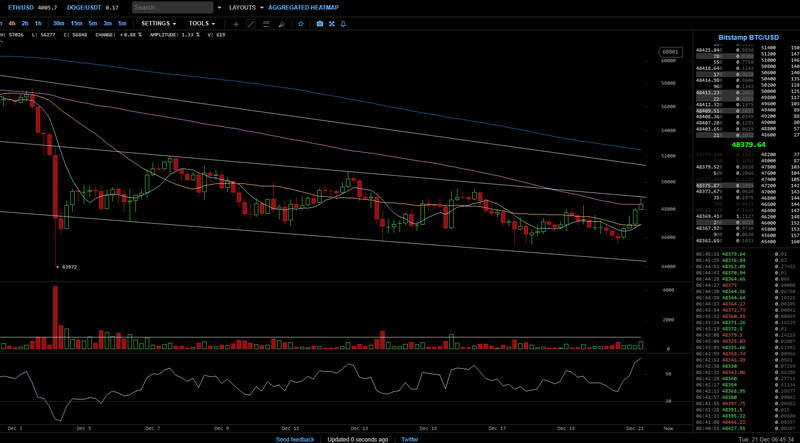Image resolution: width=800 pixels, height=443 pixels.
Task: Click into the Search input field
Action: [172, 8]
